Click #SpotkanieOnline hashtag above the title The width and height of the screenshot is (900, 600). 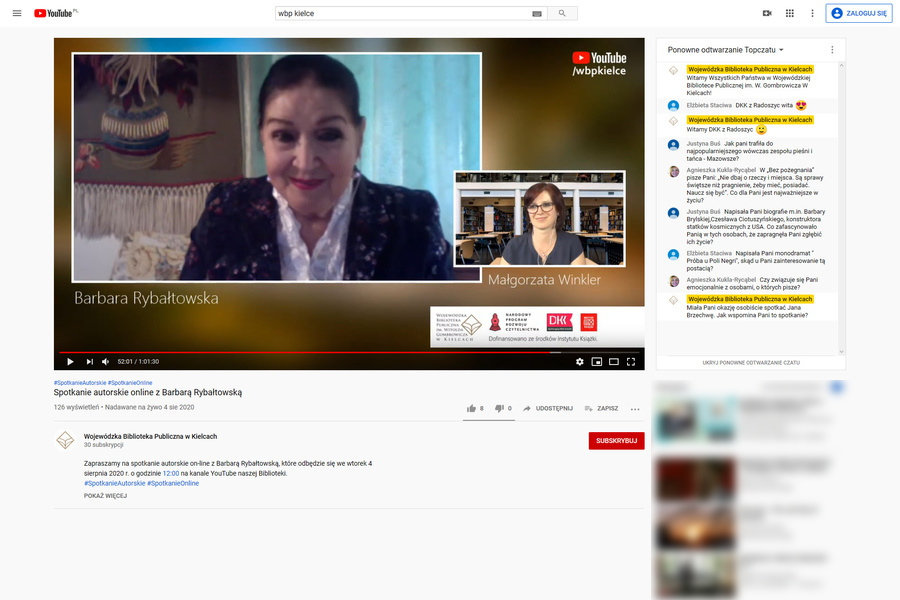(x=130, y=382)
